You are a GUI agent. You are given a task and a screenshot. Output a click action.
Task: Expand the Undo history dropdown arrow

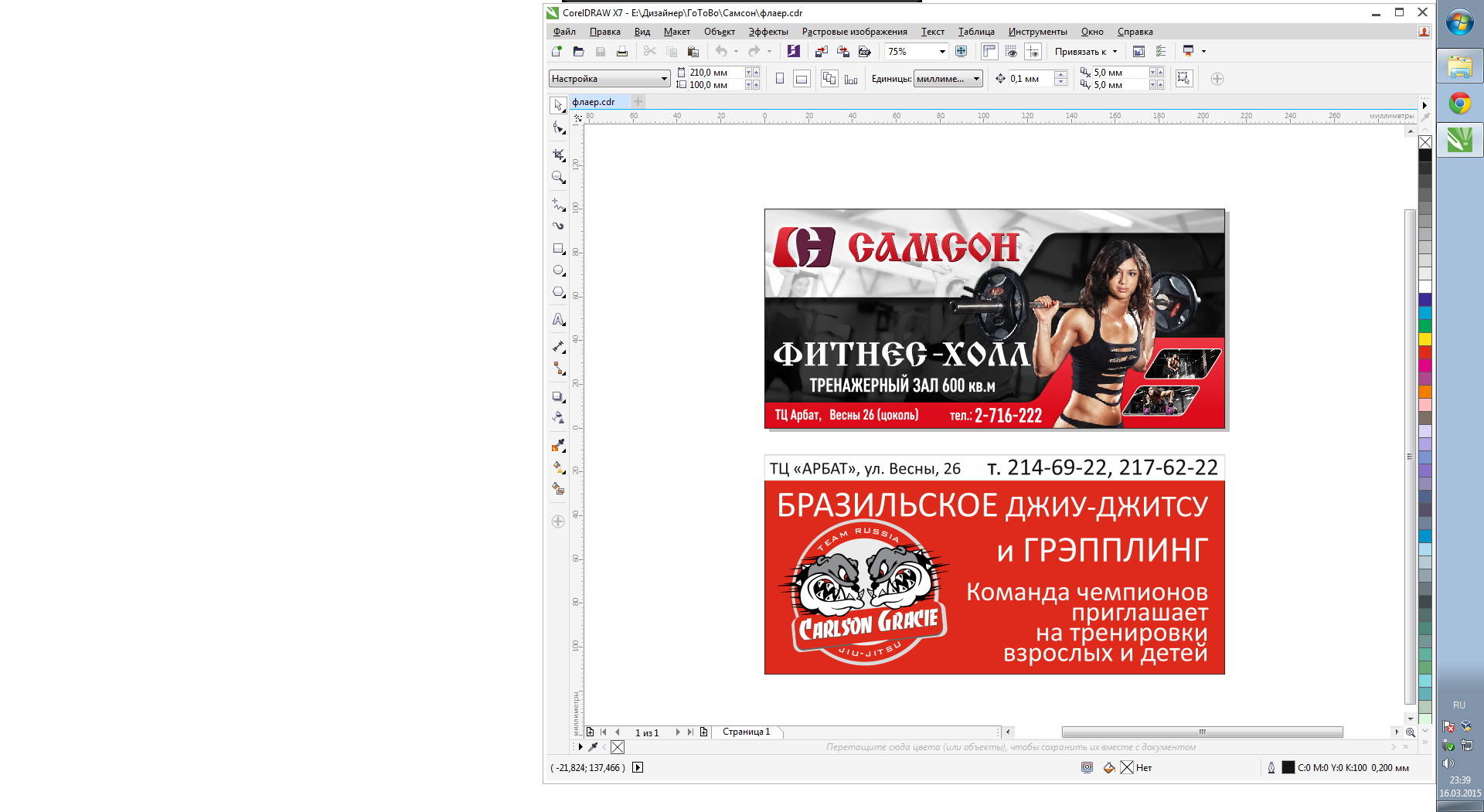click(736, 52)
